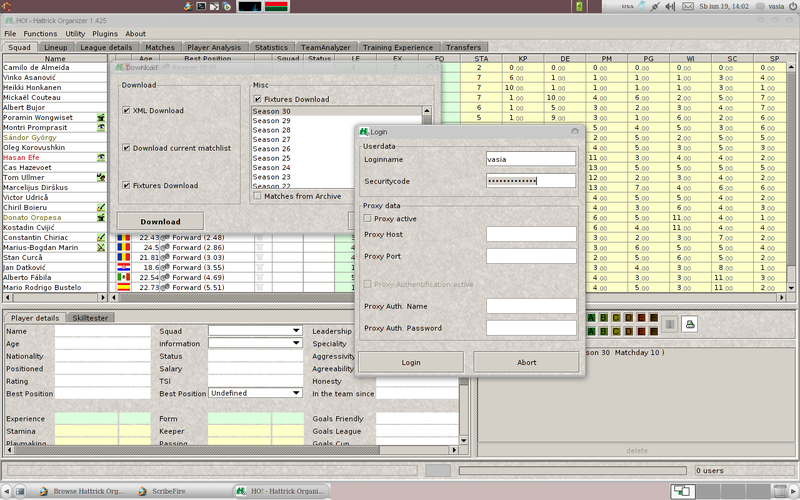800x500 pixels.
Task: Click the Abort button
Action: point(527,362)
